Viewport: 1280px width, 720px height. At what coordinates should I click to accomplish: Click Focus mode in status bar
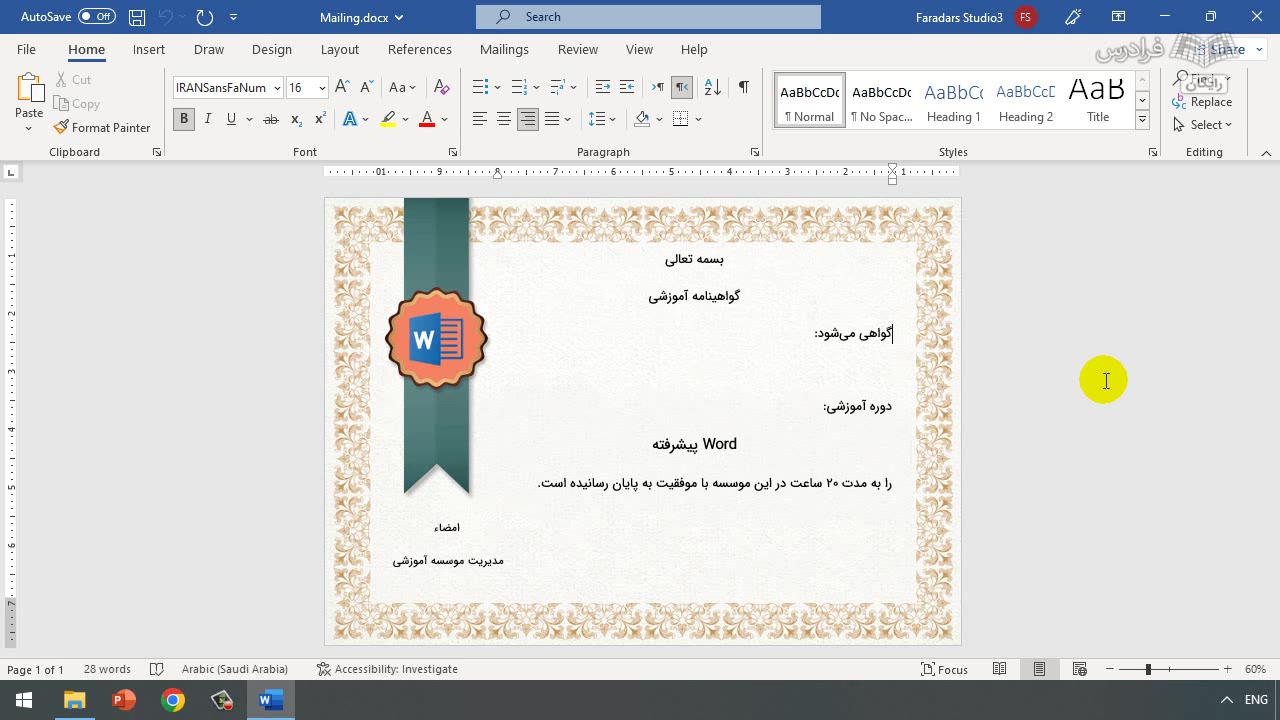coord(945,669)
